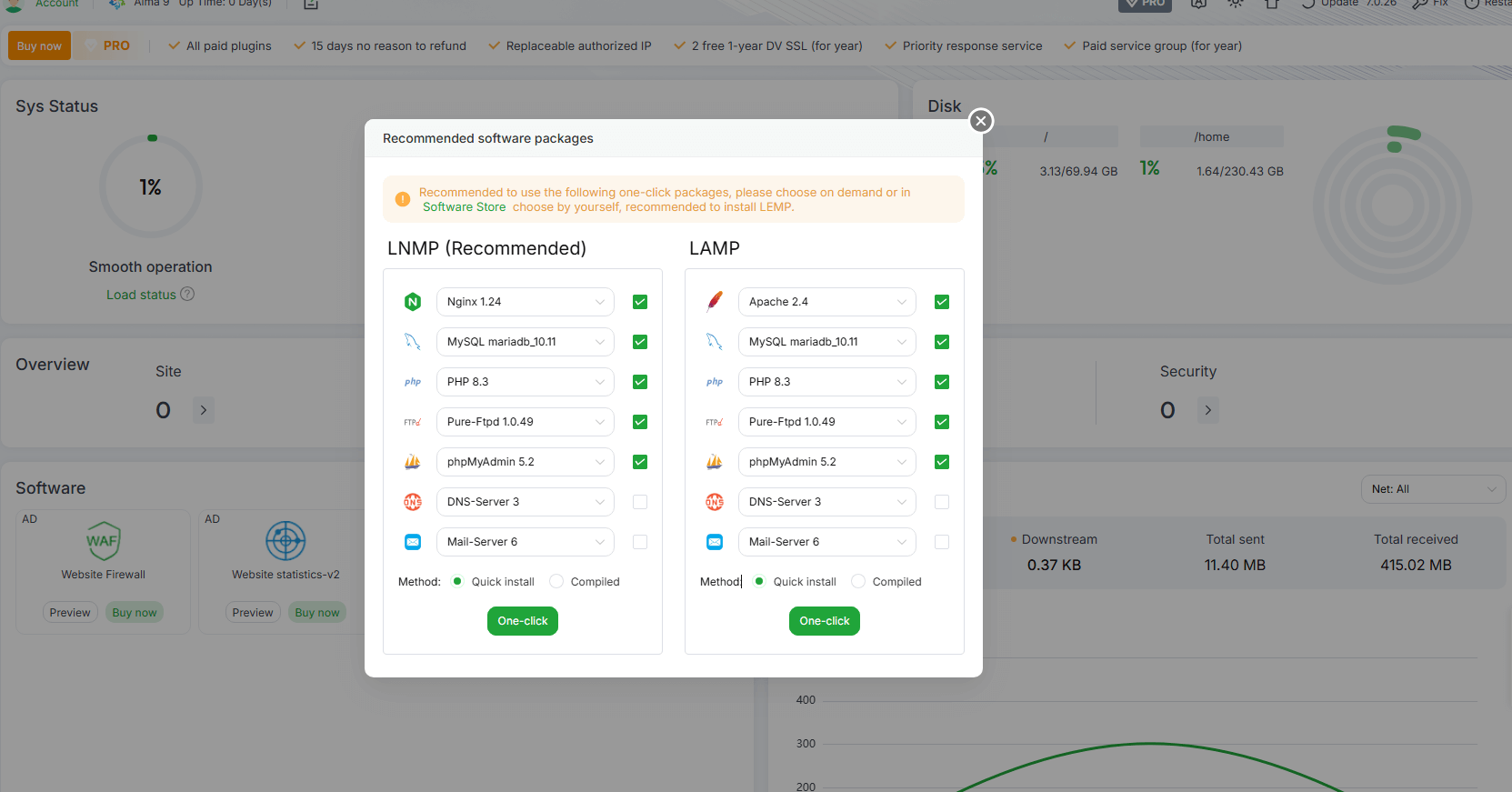Click the DNS-Server icon in LAMP column

(x=715, y=502)
